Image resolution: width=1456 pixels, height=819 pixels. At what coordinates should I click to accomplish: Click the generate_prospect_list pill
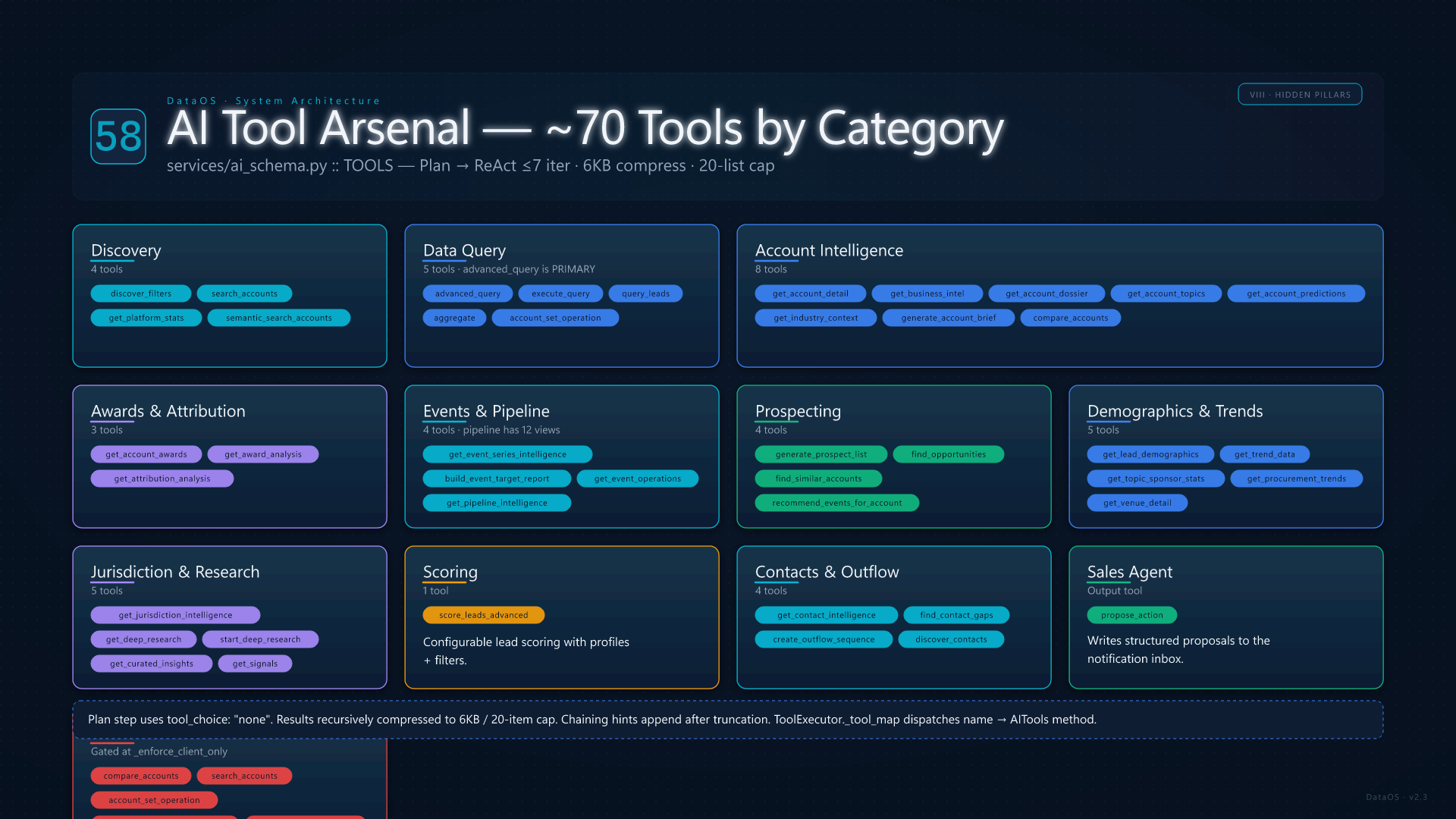pyautogui.click(x=821, y=454)
